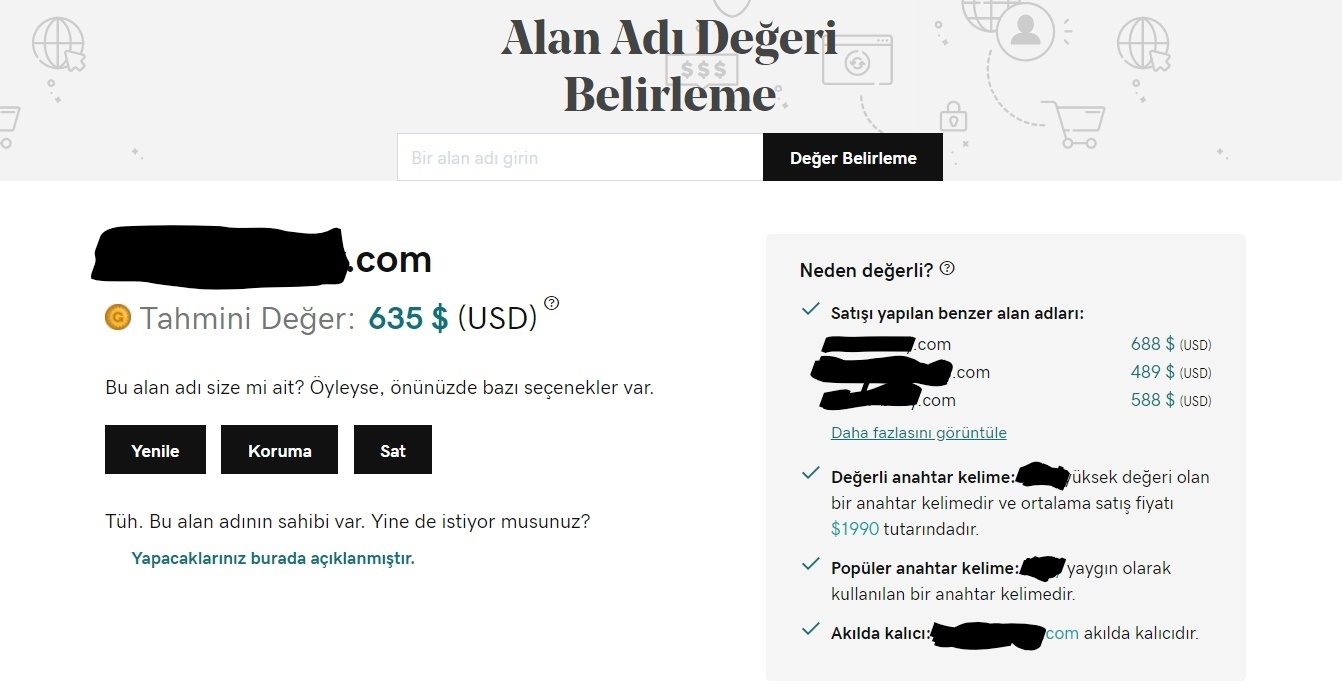
Task: Click the Koruma button
Action: 279,450
